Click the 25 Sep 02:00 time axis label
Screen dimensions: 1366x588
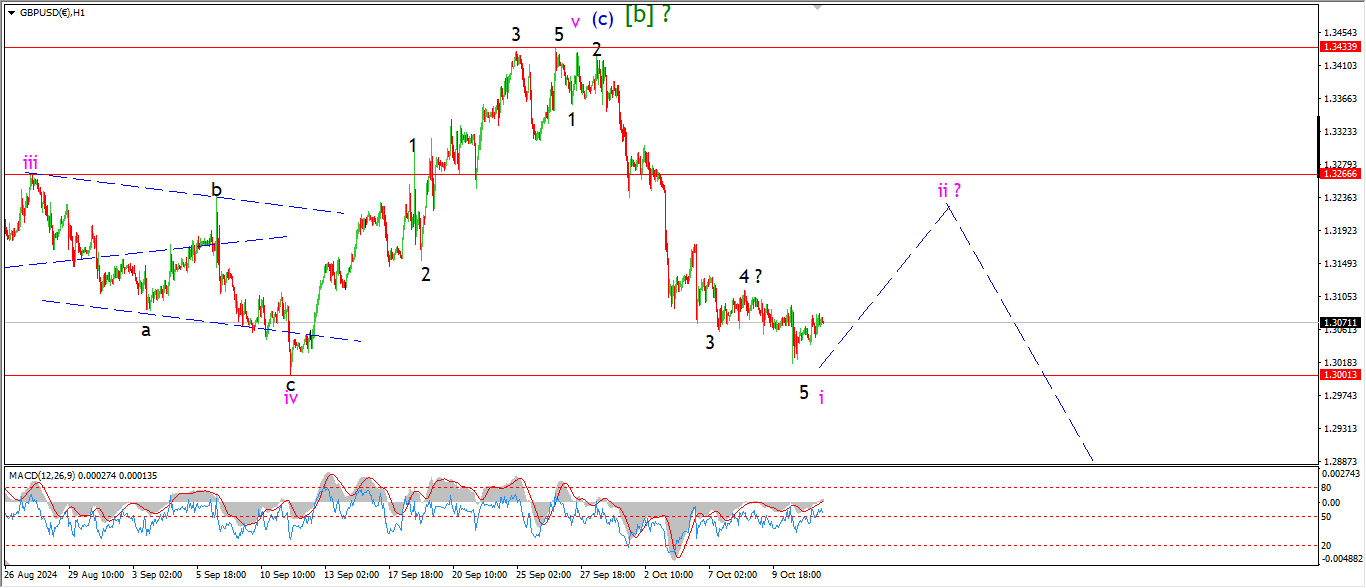pos(544,575)
